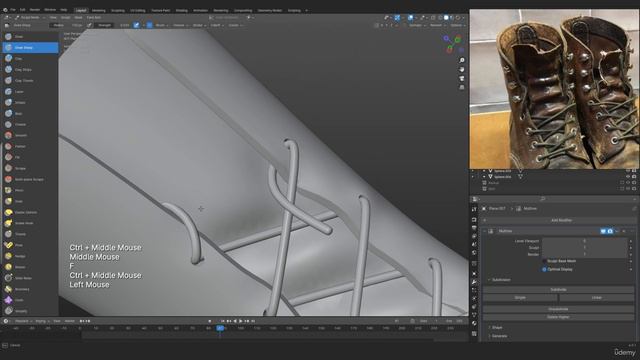Screen dimensions: 640x360
Task: Select the Flatten brush
Action: coord(31,147)
